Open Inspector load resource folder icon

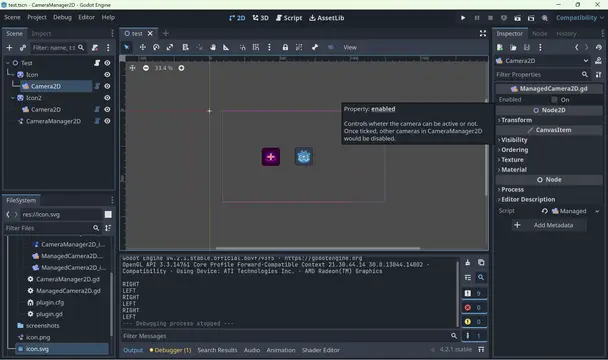tap(513, 47)
